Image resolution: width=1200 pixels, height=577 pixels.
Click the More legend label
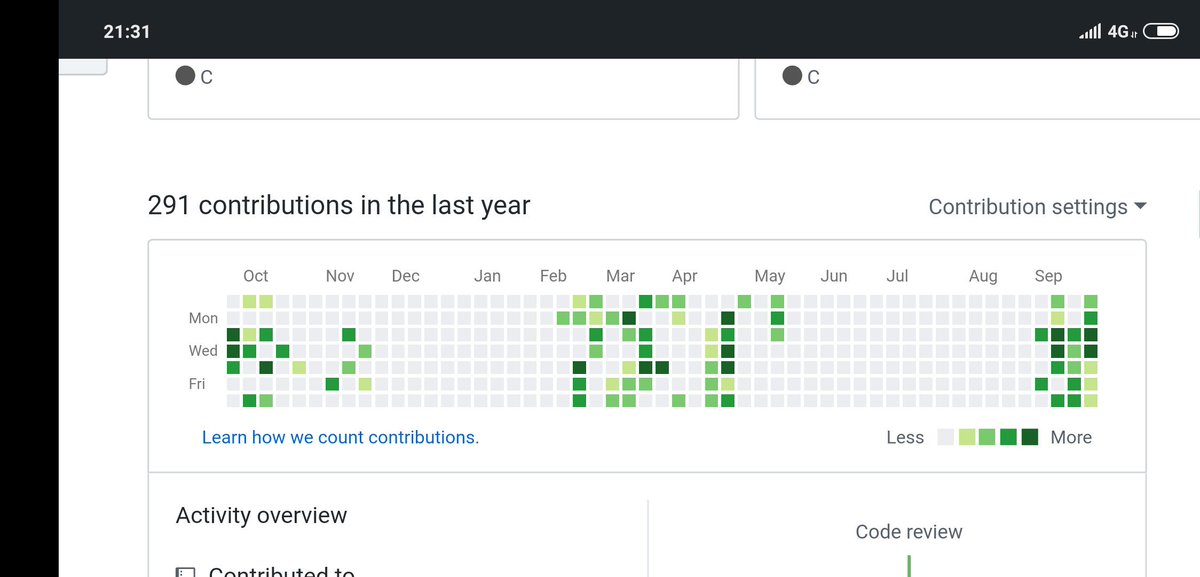coord(1071,437)
